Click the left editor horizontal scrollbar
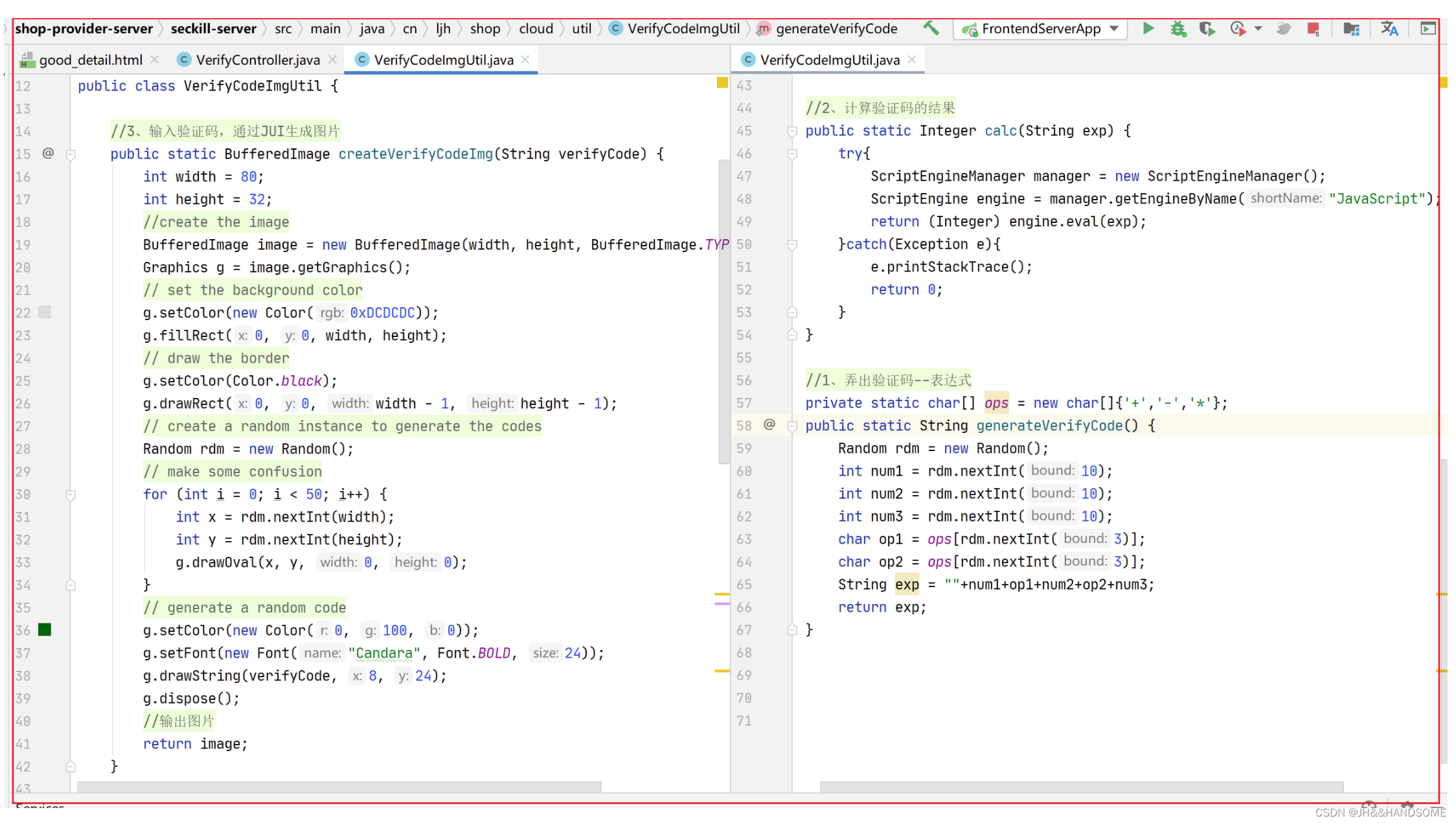Viewport: 1456px width, 823px height. [339, 787]
